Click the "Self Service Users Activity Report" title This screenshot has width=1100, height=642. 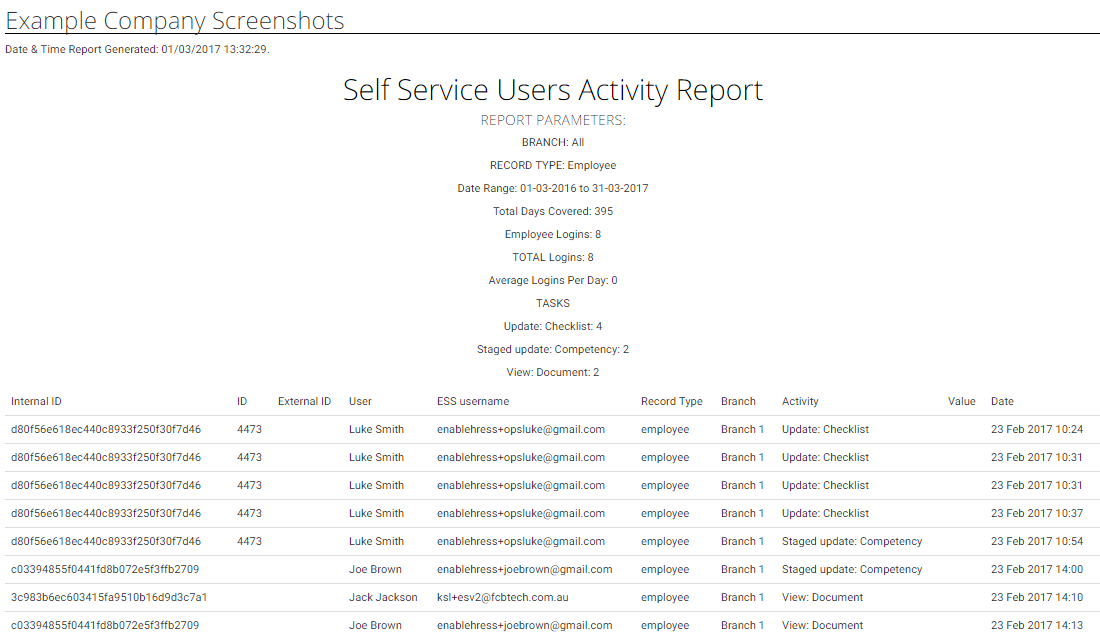pos(553,90)
